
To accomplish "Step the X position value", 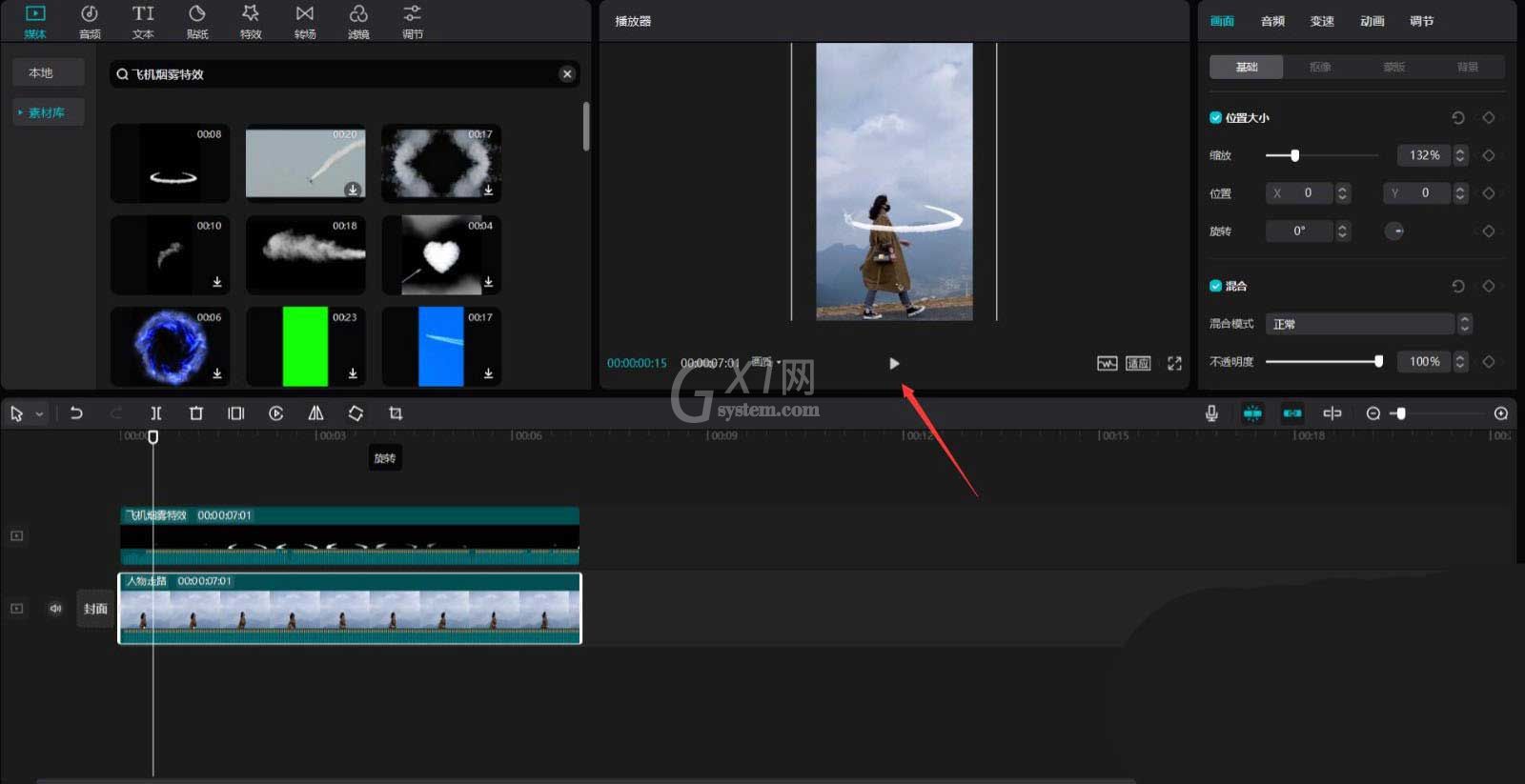I will 1342,193.
